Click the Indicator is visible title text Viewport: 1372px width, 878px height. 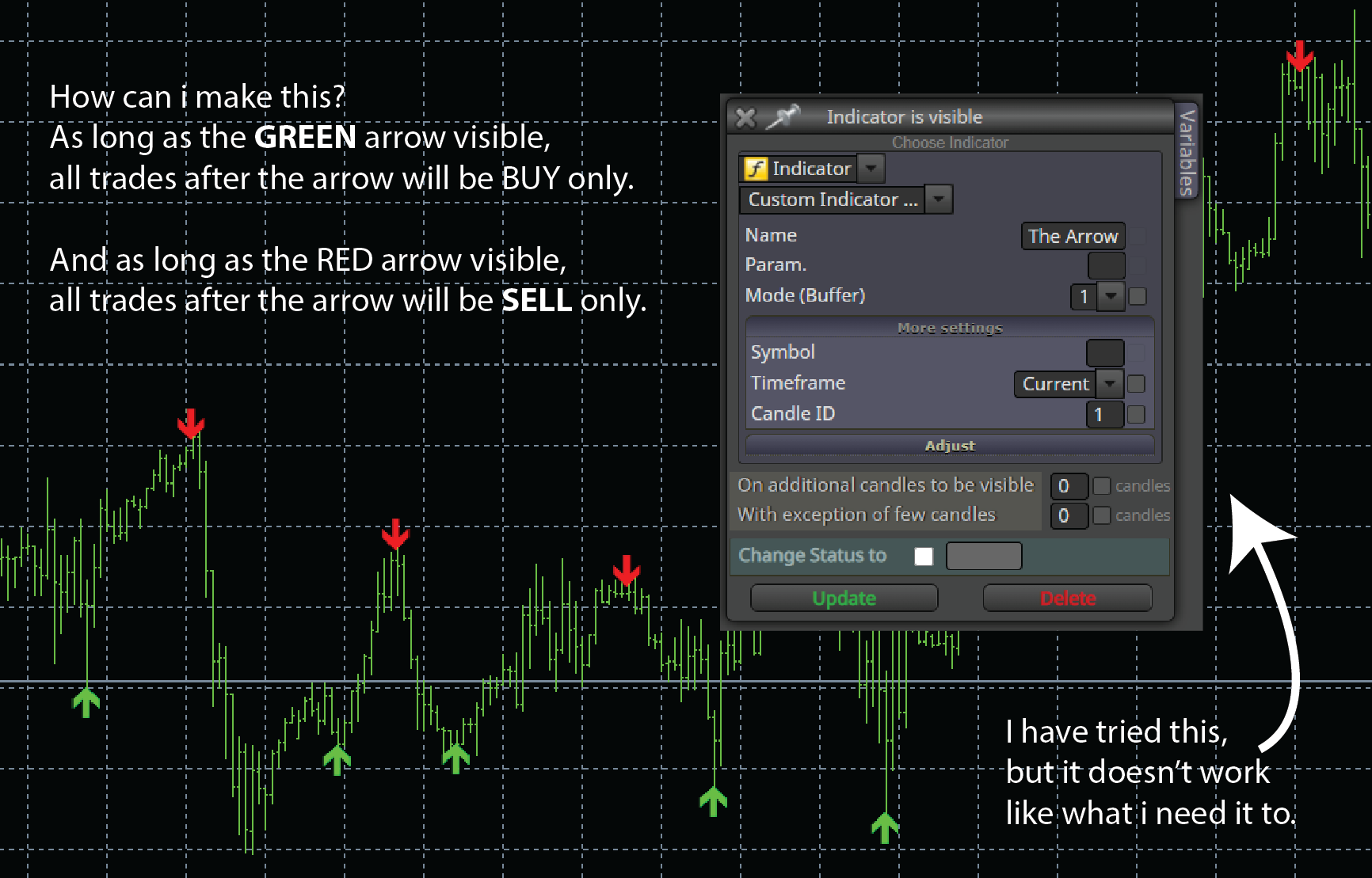[905, 117]
